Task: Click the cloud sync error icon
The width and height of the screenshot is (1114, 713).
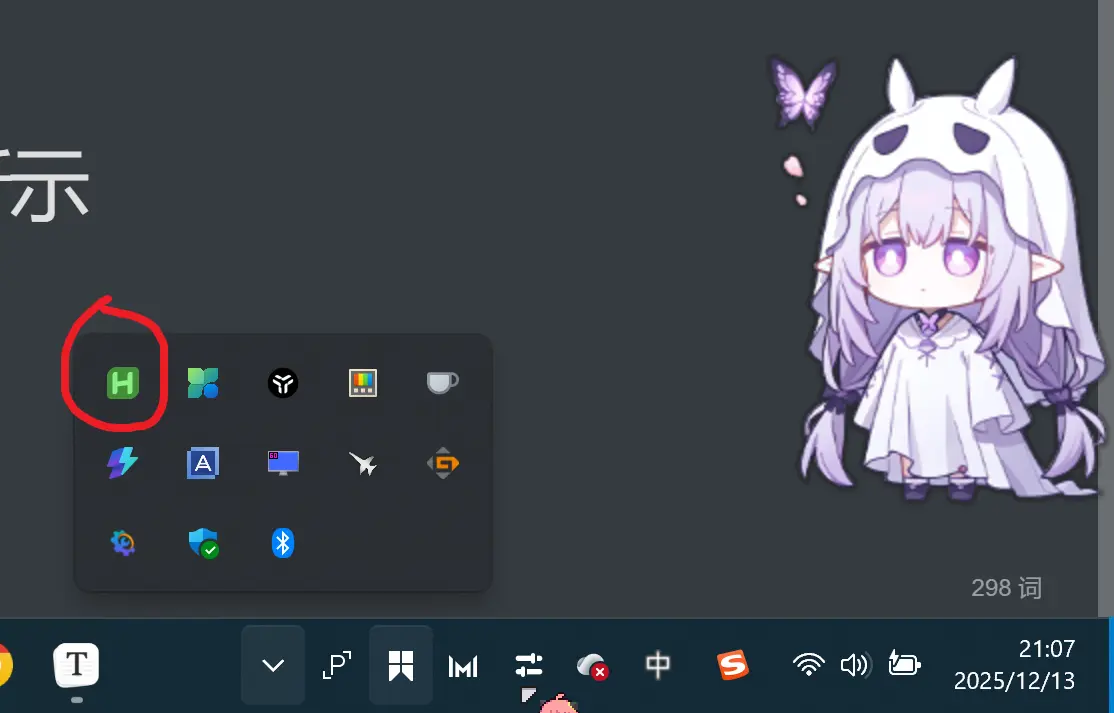Action: (592, 666)
